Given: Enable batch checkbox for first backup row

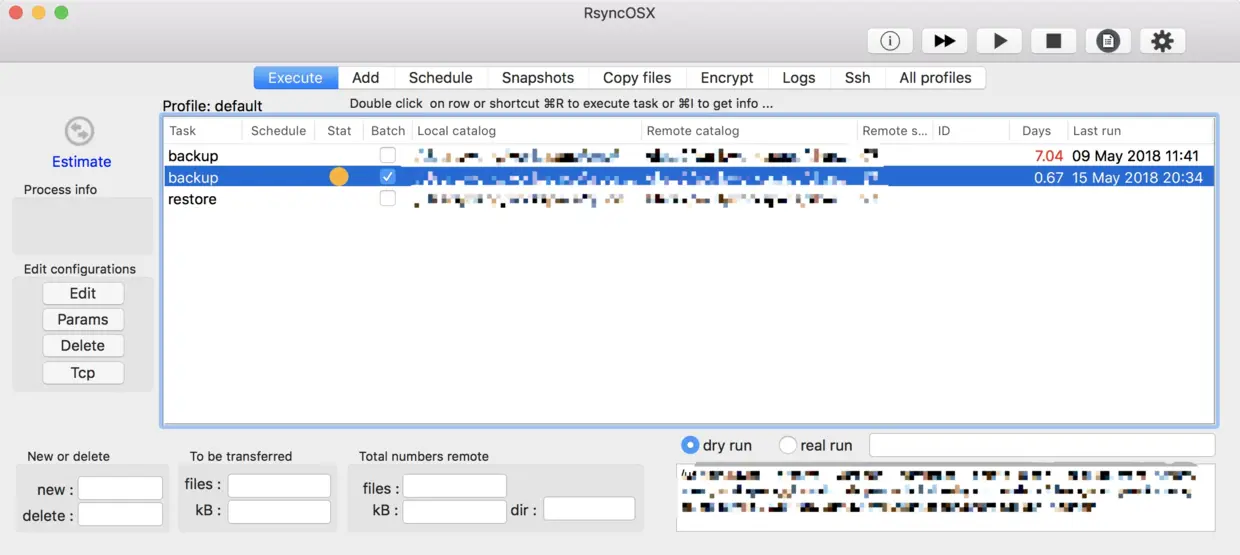Looking at the screenshot, I should pos(387,155).
